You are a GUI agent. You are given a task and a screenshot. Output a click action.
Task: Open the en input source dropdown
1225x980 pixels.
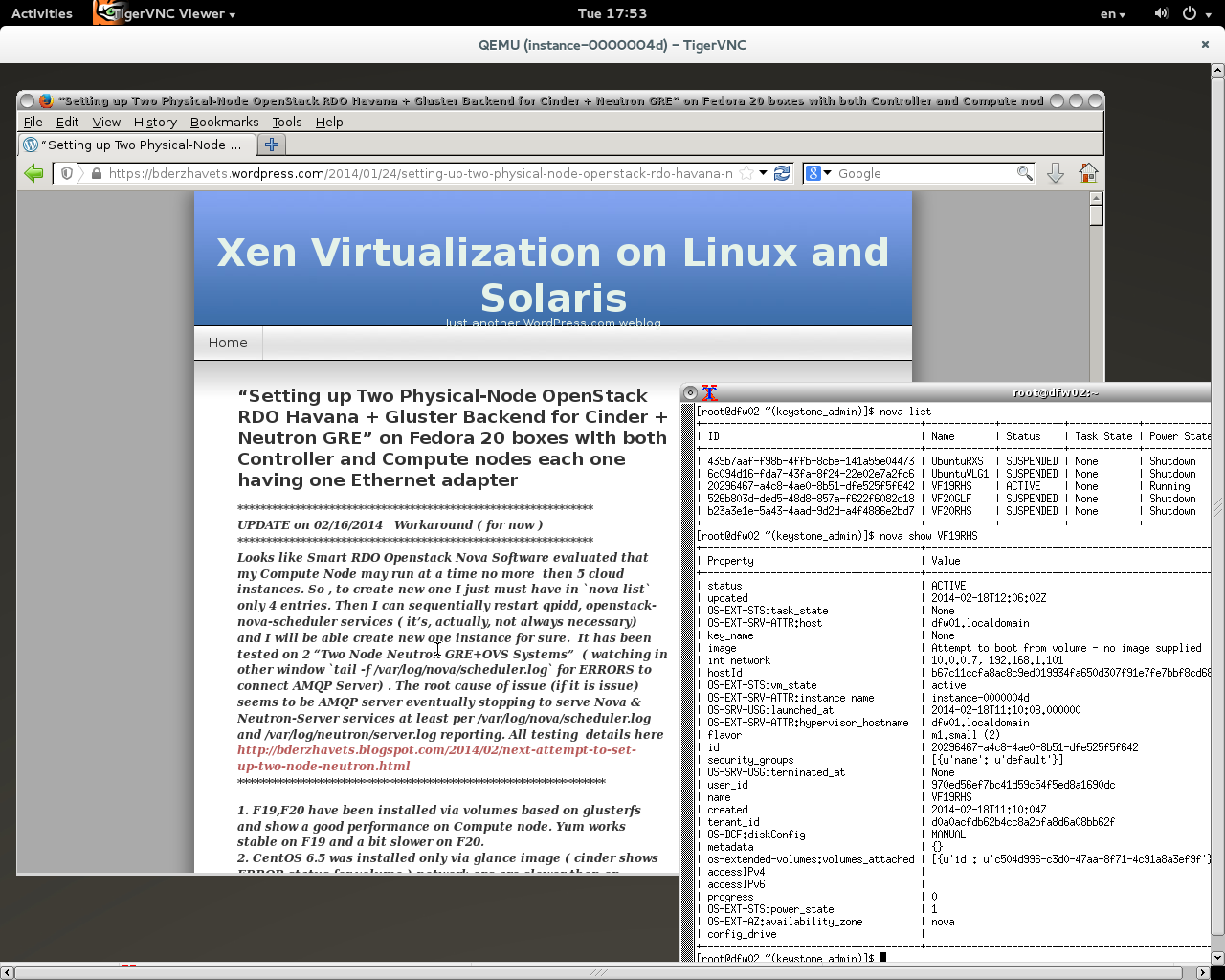[x=1112, y=13]
